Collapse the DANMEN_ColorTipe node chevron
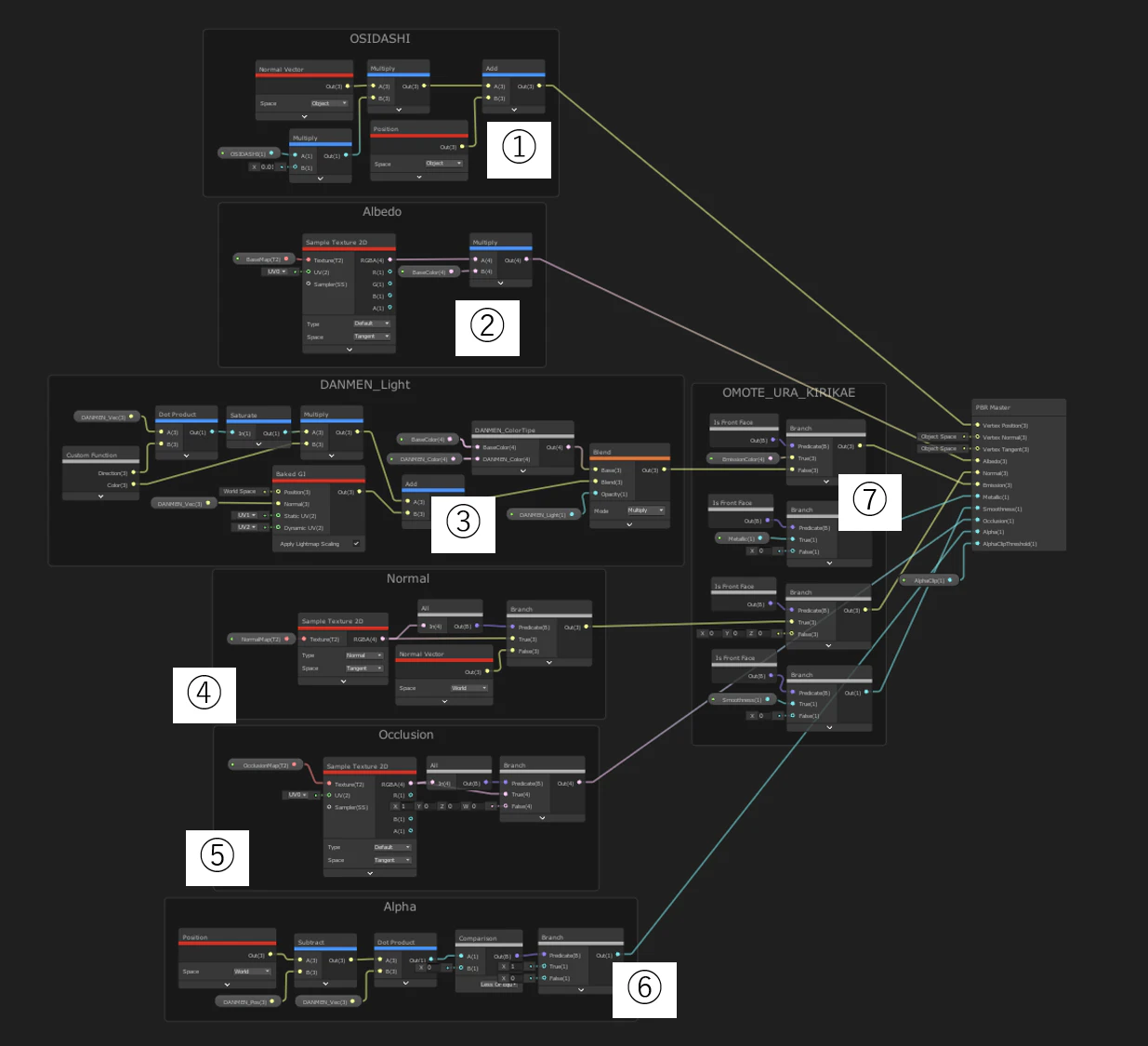 click(522, 470)
